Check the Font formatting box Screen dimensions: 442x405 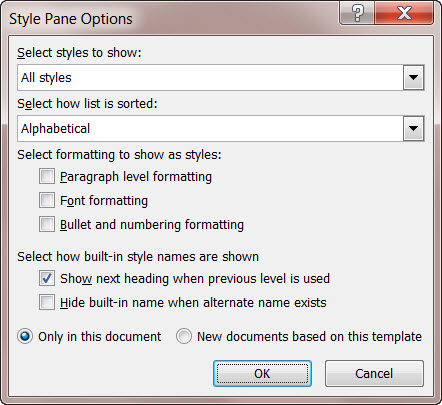coord(47,200)
